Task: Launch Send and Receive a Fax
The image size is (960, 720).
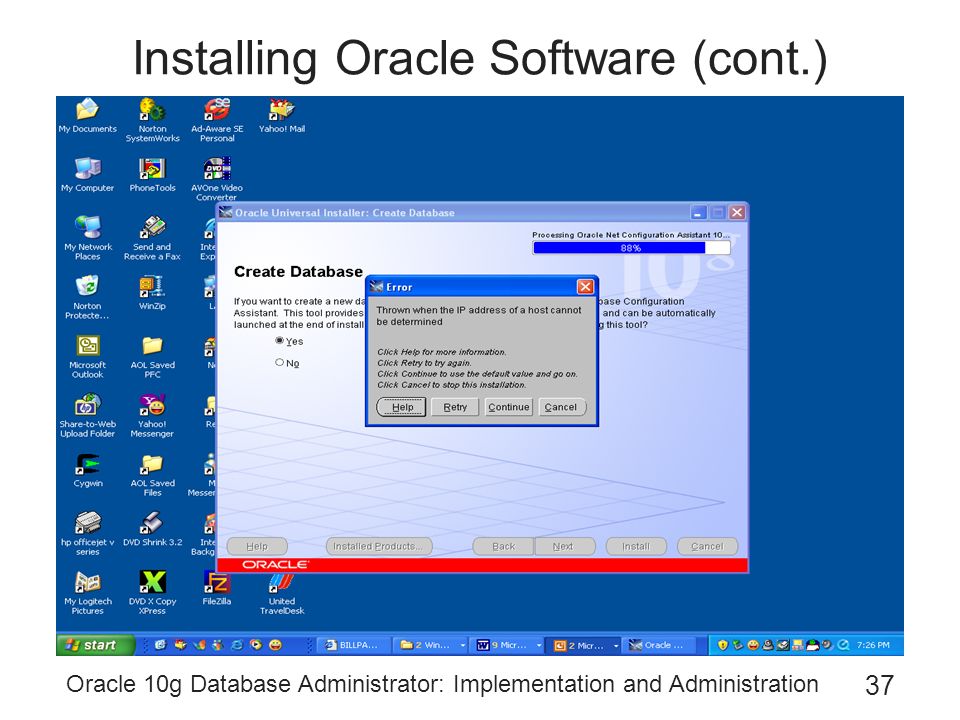Action: point(152,239)
